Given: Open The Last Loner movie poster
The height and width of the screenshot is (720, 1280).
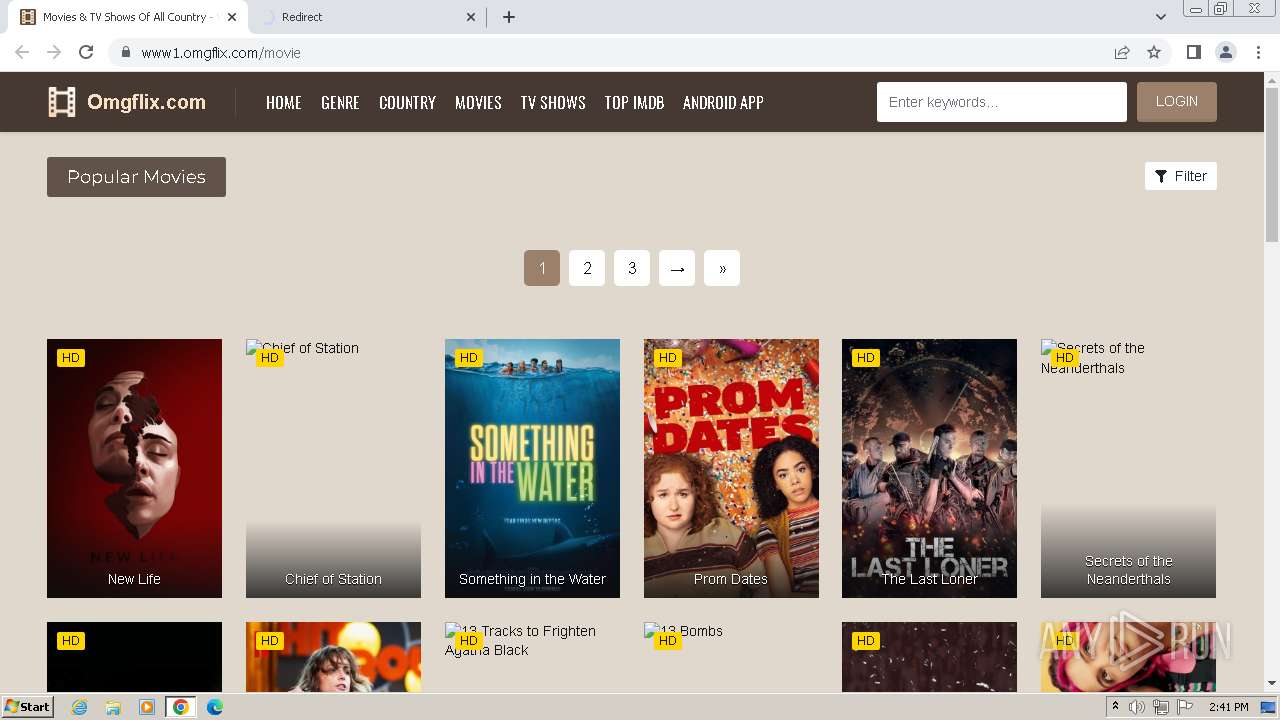Looking at the screenshot, I should (x=929, y=468).
